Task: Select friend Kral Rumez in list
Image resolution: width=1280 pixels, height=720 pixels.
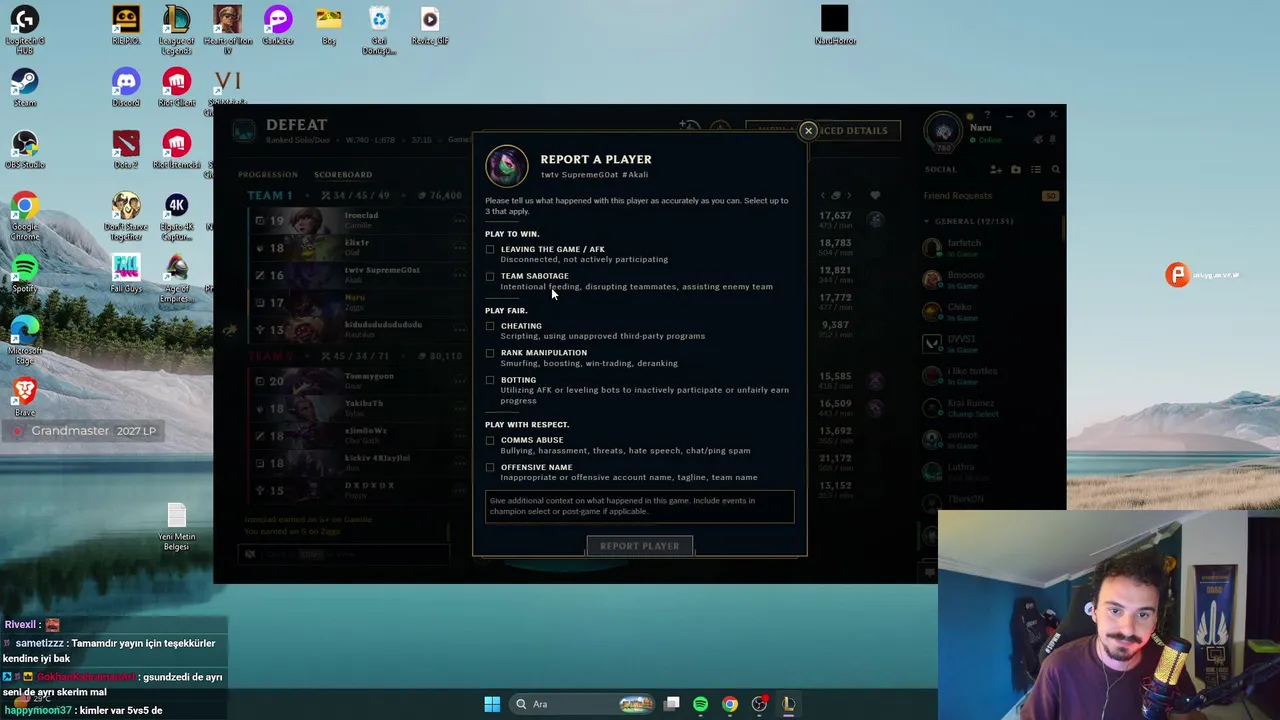Action: tap(990, 407)
